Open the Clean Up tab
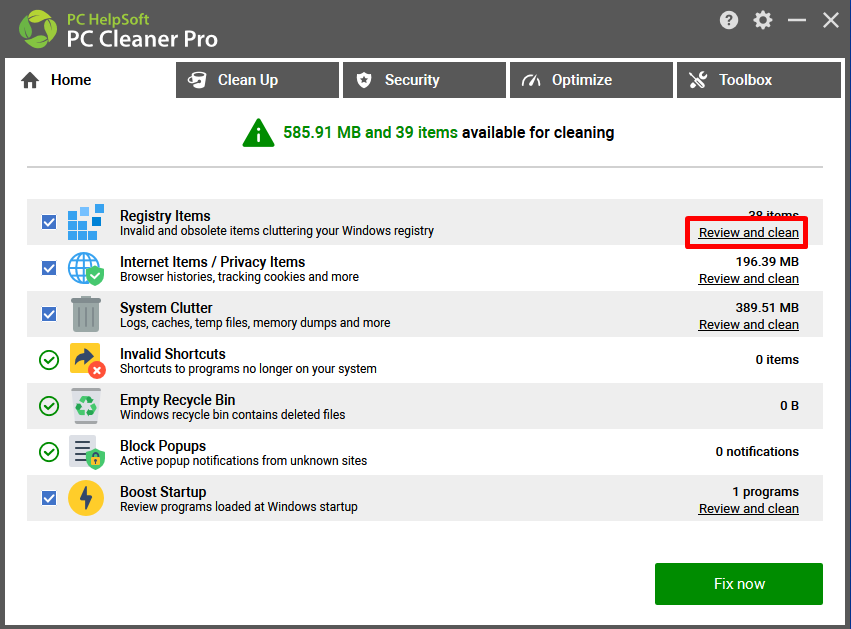The height and width of the screenshot is (629, 851). click(257, 80)
